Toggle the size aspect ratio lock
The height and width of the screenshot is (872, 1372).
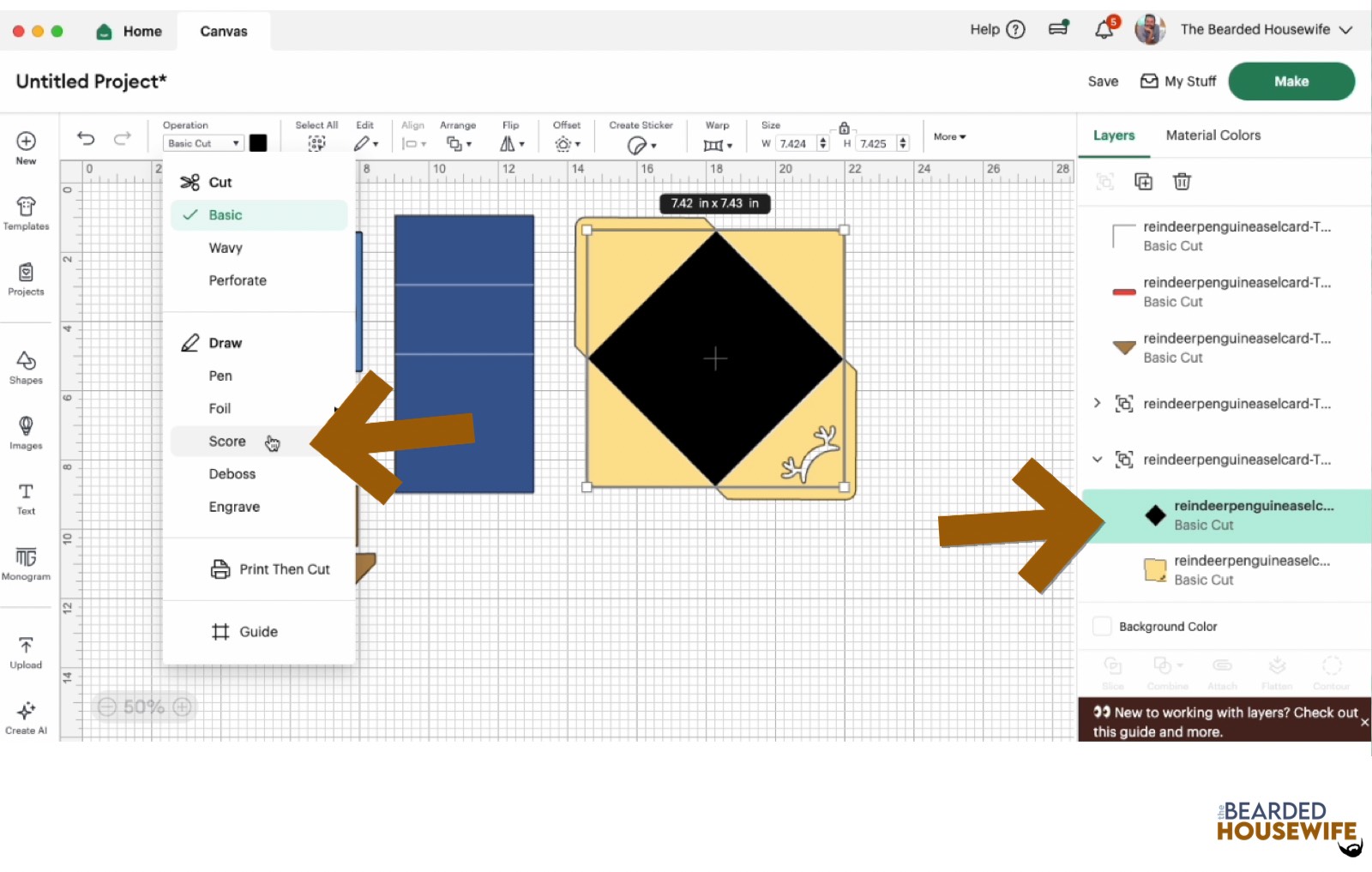(x=844, y=128)
